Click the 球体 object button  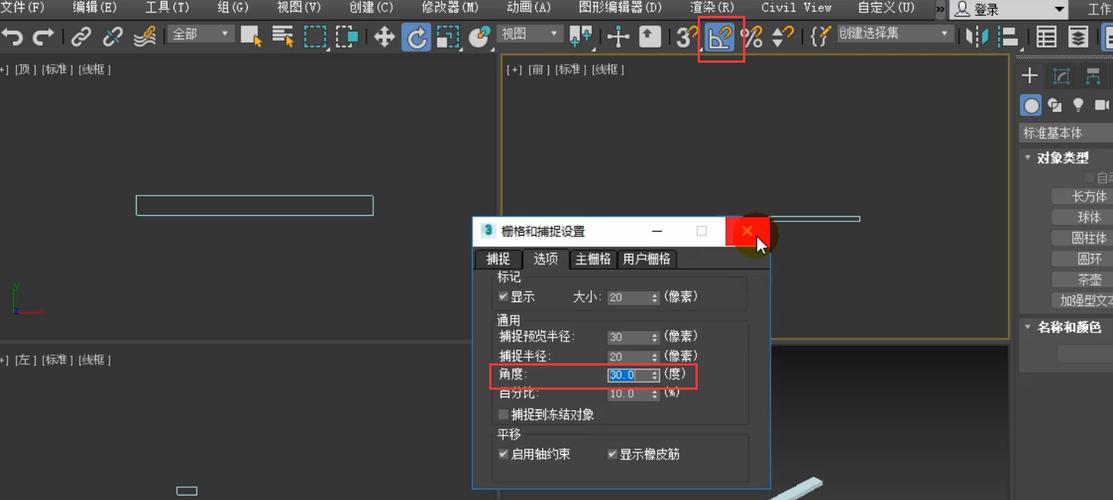(1082, 217)
